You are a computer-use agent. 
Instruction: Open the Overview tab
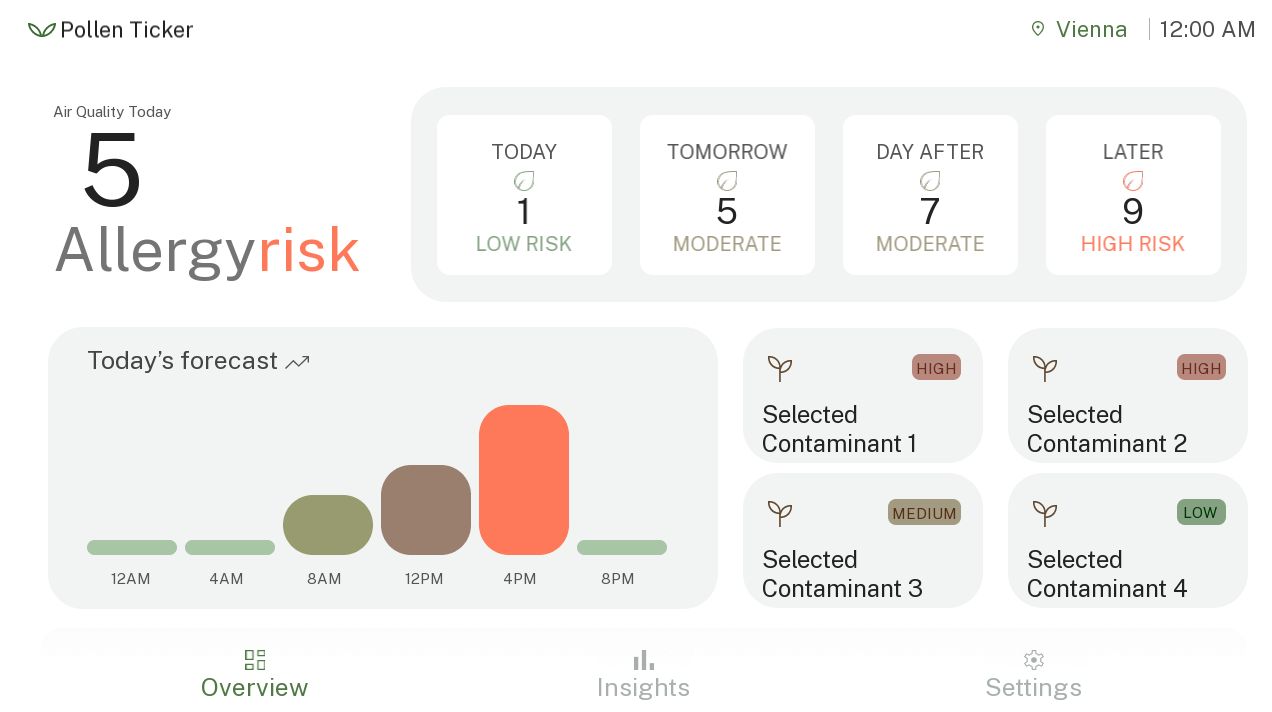pyautogui.click(x=255, y=674)
